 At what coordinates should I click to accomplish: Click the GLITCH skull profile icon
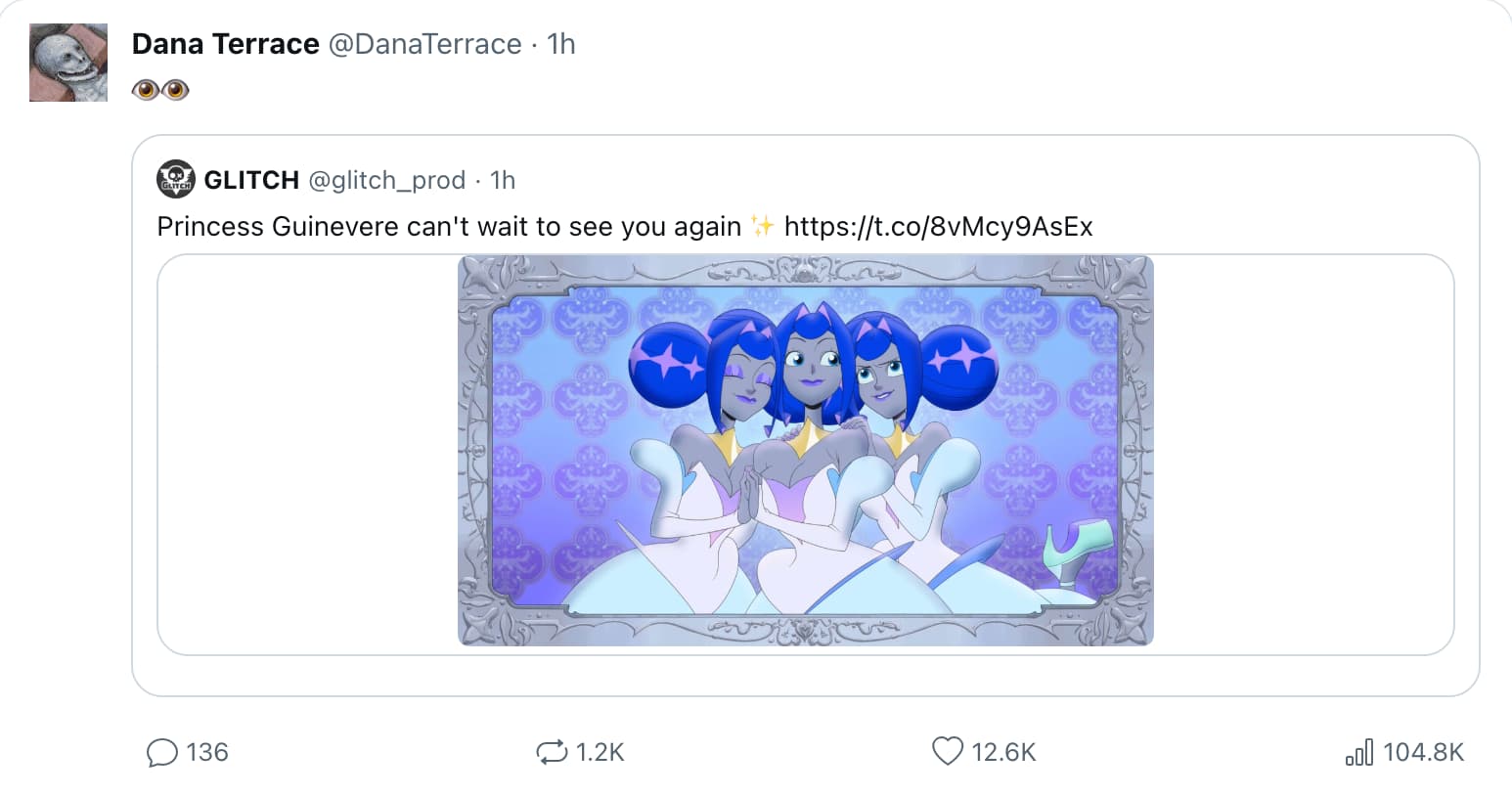coord(175,179)
